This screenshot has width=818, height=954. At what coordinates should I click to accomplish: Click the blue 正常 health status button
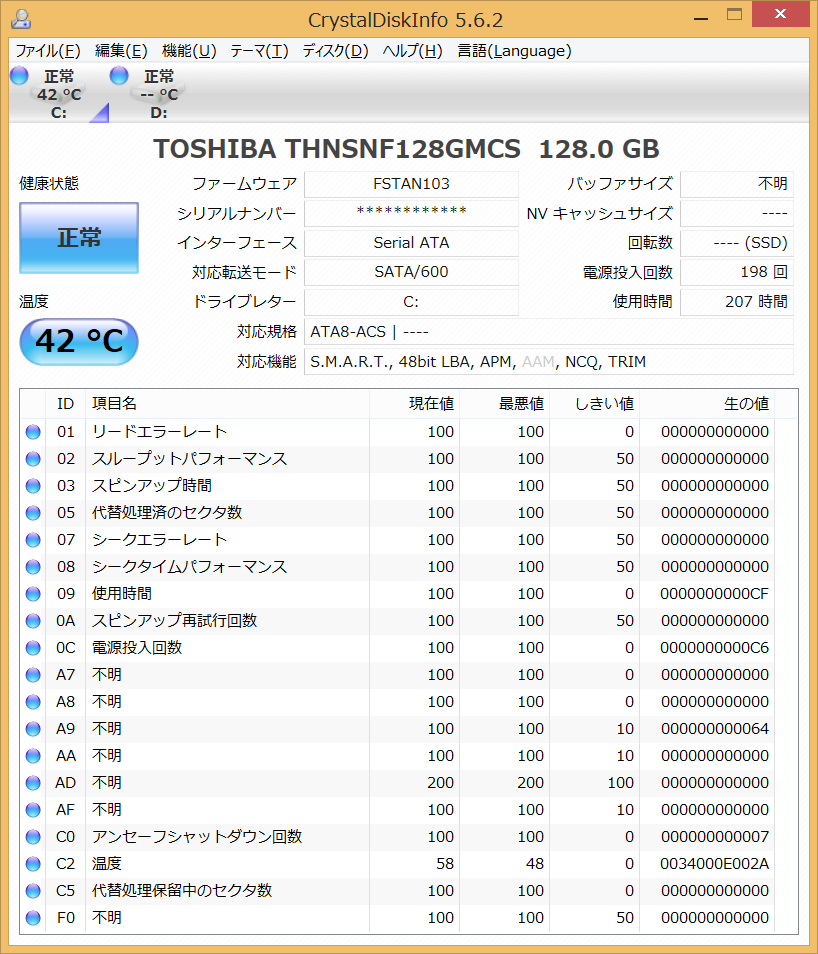click(79, 238)
